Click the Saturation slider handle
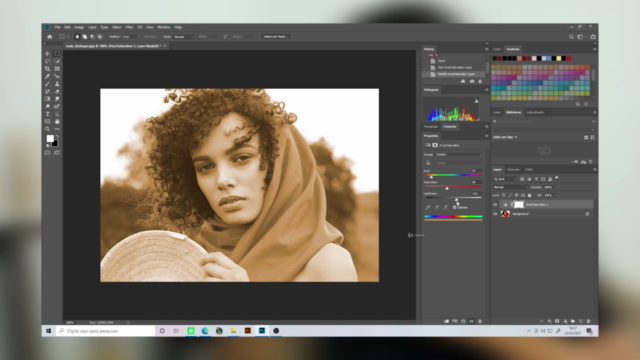This screenshot has width=640, height=360. [447, 188]
